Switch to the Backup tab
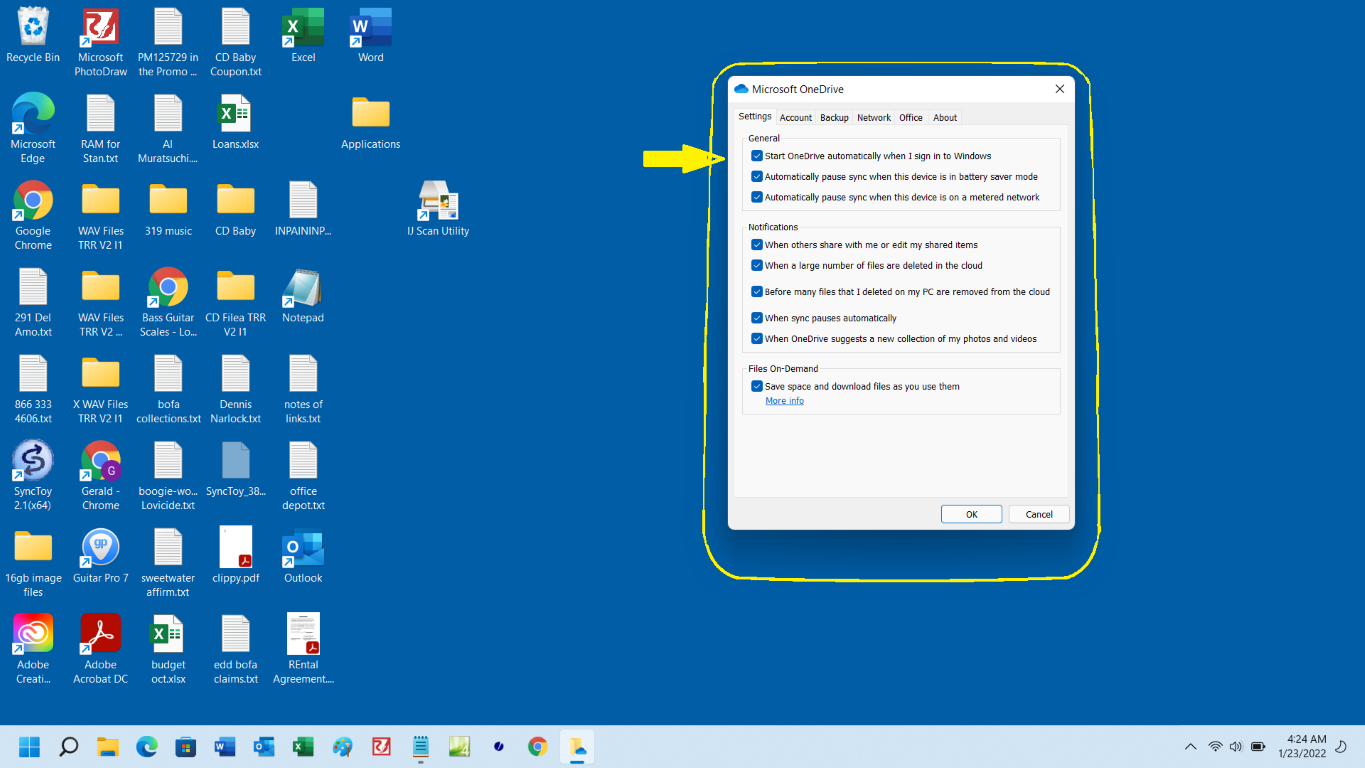This screenshot has height=768, width=1365. 834,118
